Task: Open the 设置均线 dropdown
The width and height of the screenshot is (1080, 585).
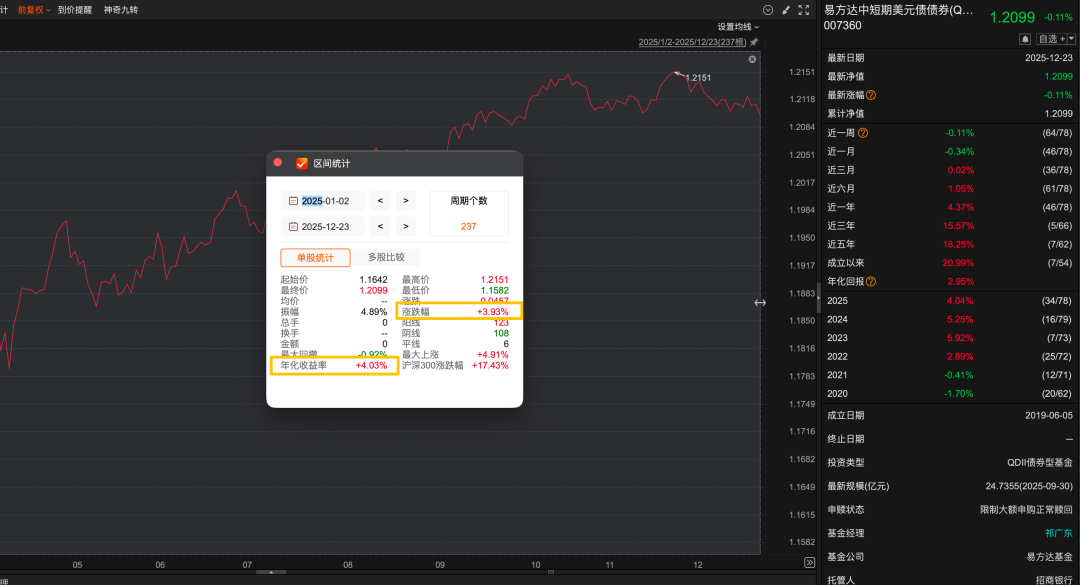Action: [x=738, y=26]
